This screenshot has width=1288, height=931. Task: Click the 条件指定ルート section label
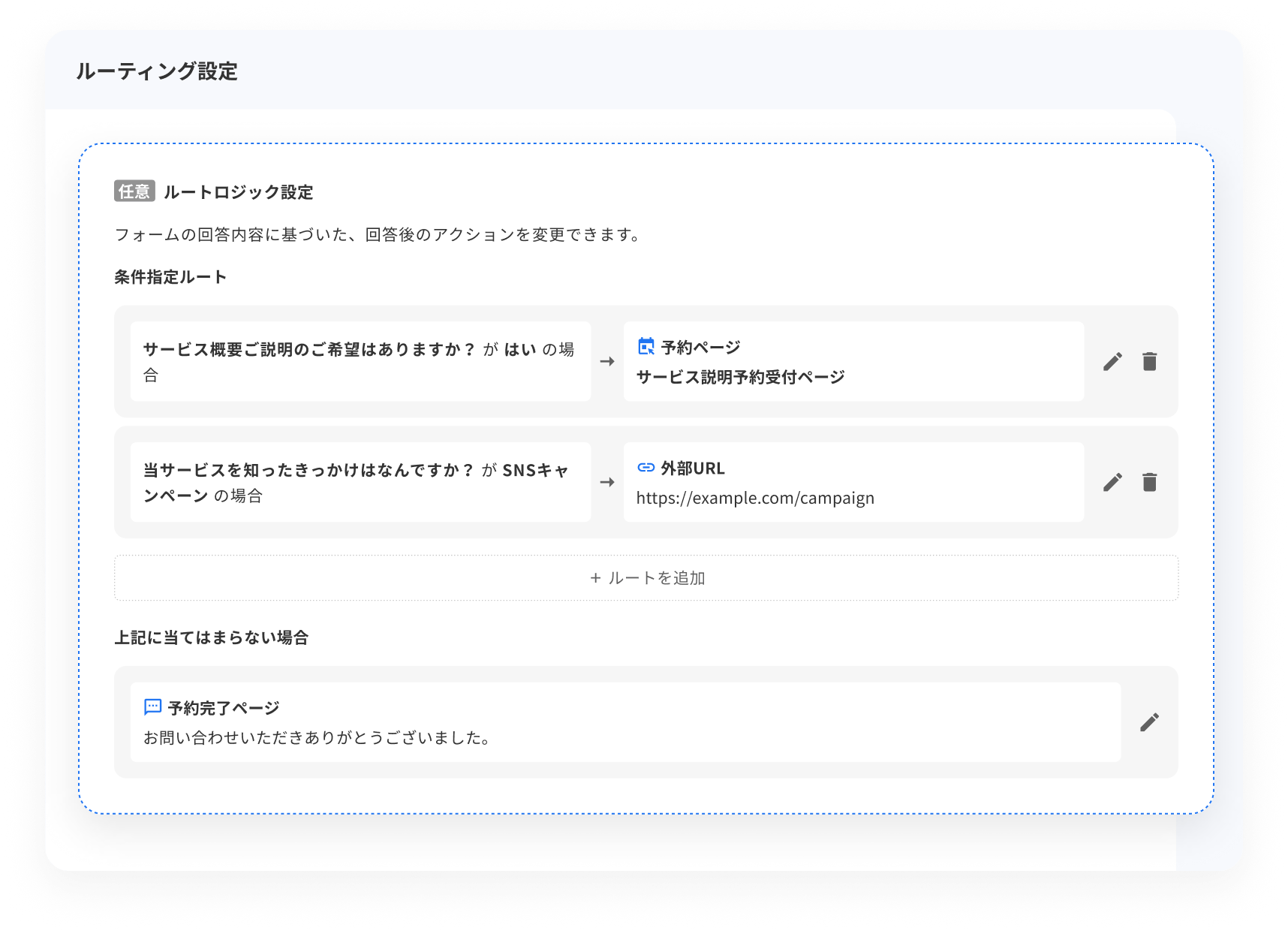pos(171,276)
